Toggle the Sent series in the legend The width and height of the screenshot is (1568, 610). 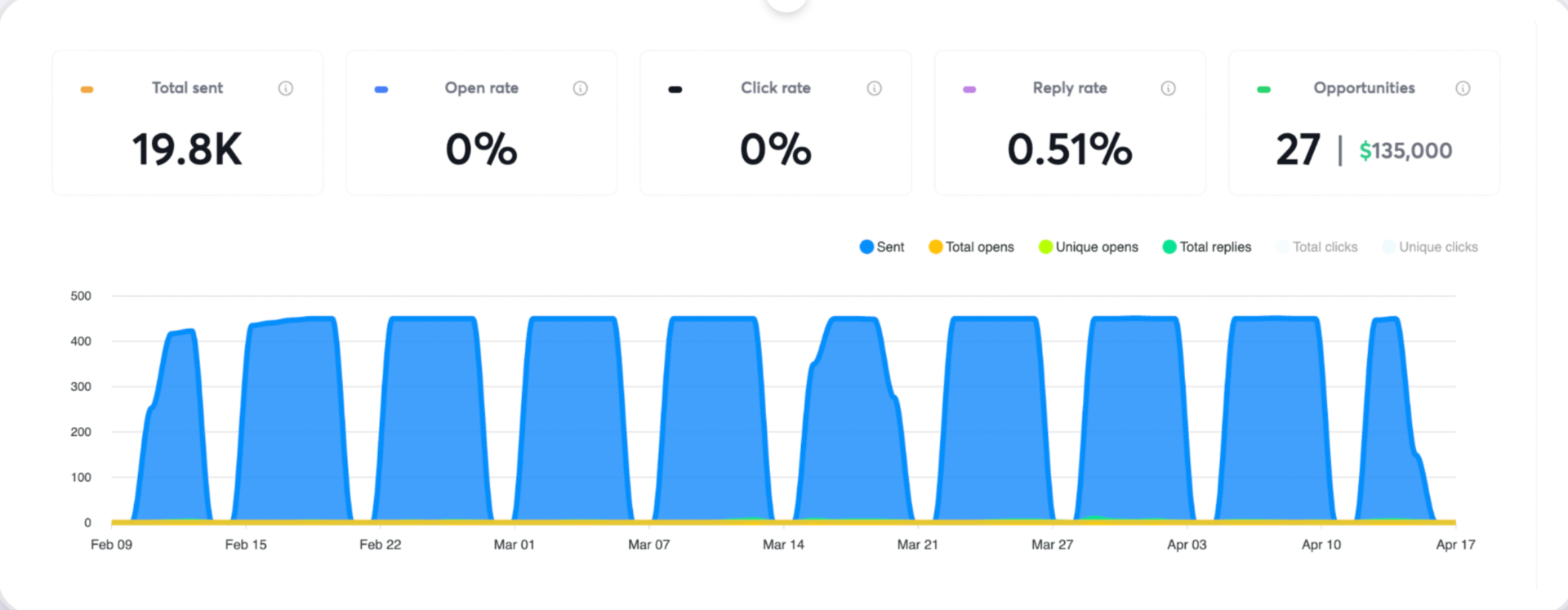pos(882,247)
